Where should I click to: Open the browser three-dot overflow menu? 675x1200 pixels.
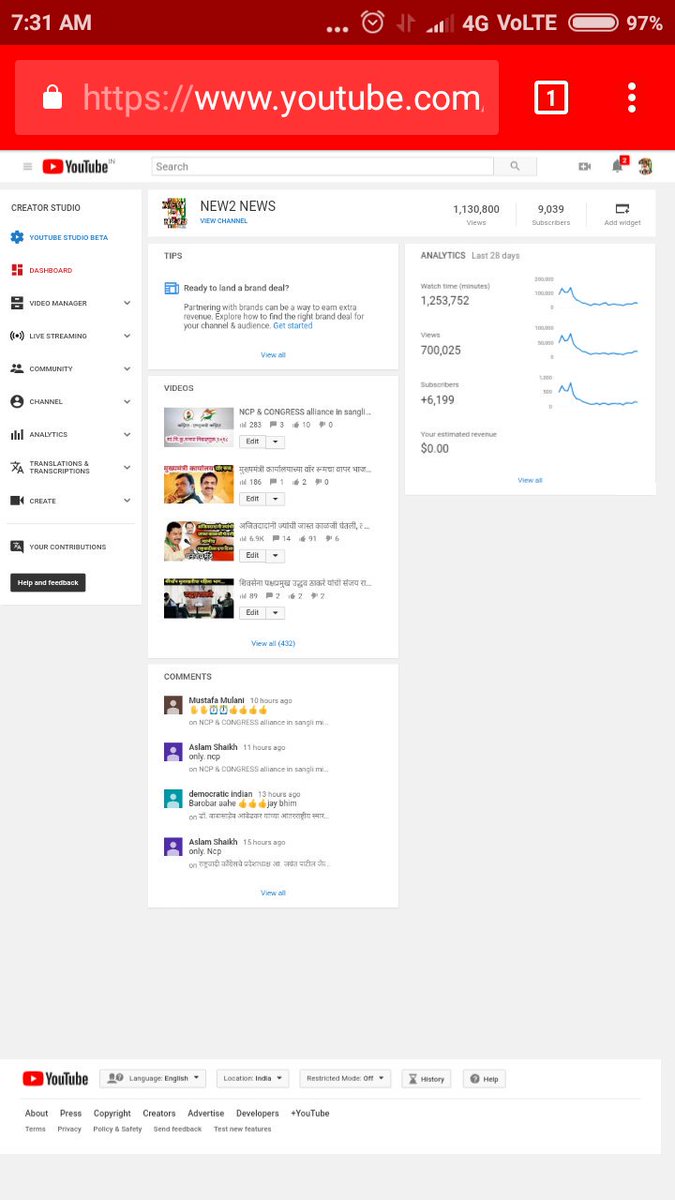(632, 97)
